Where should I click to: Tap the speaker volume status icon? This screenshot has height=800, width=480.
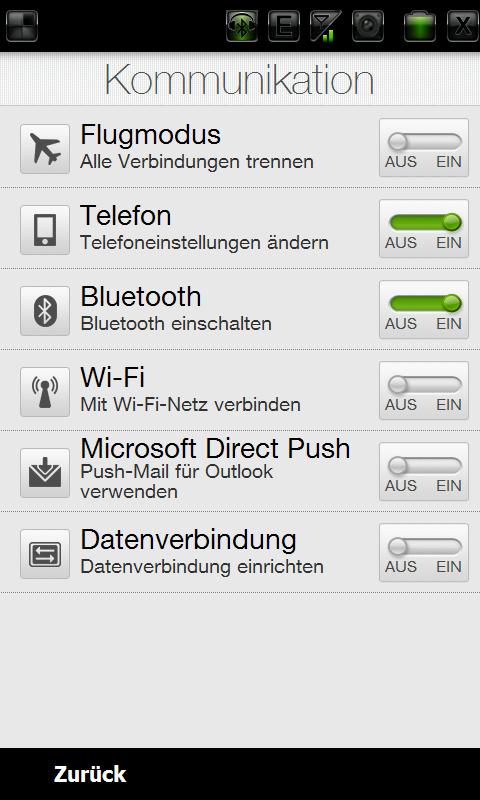(368, 26)
